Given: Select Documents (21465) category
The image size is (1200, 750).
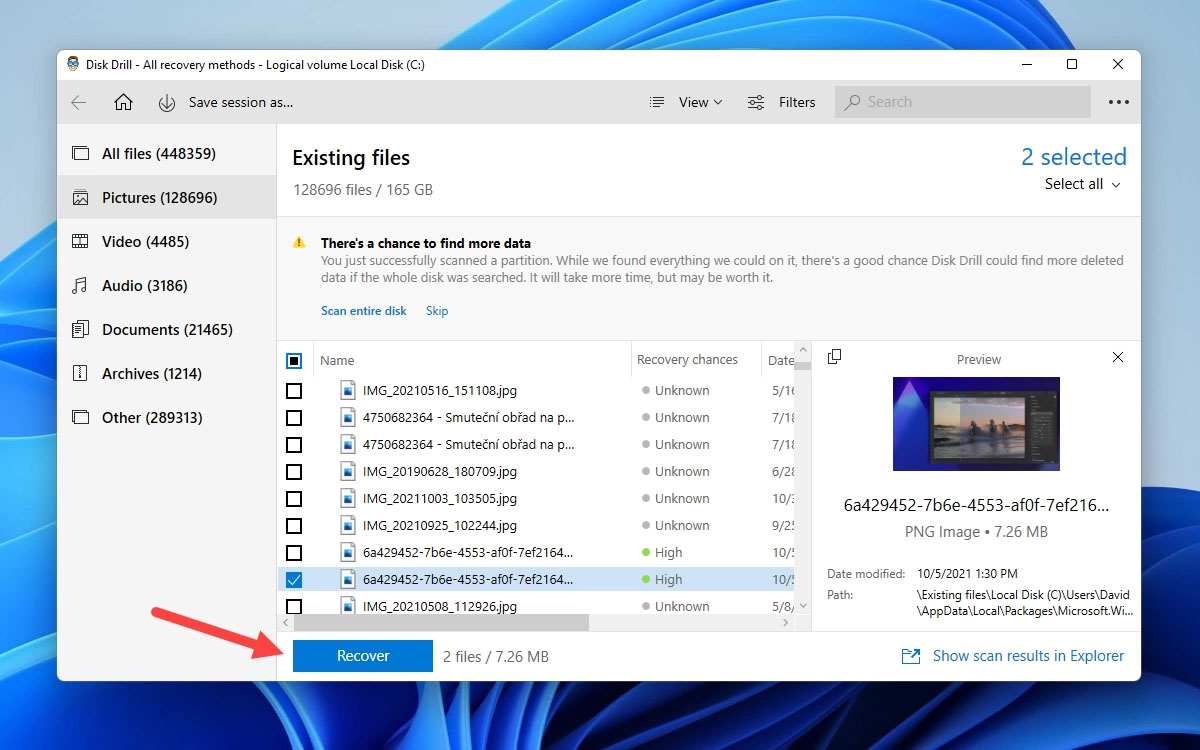Looking at the screenshot, I should tap(167, 330).
